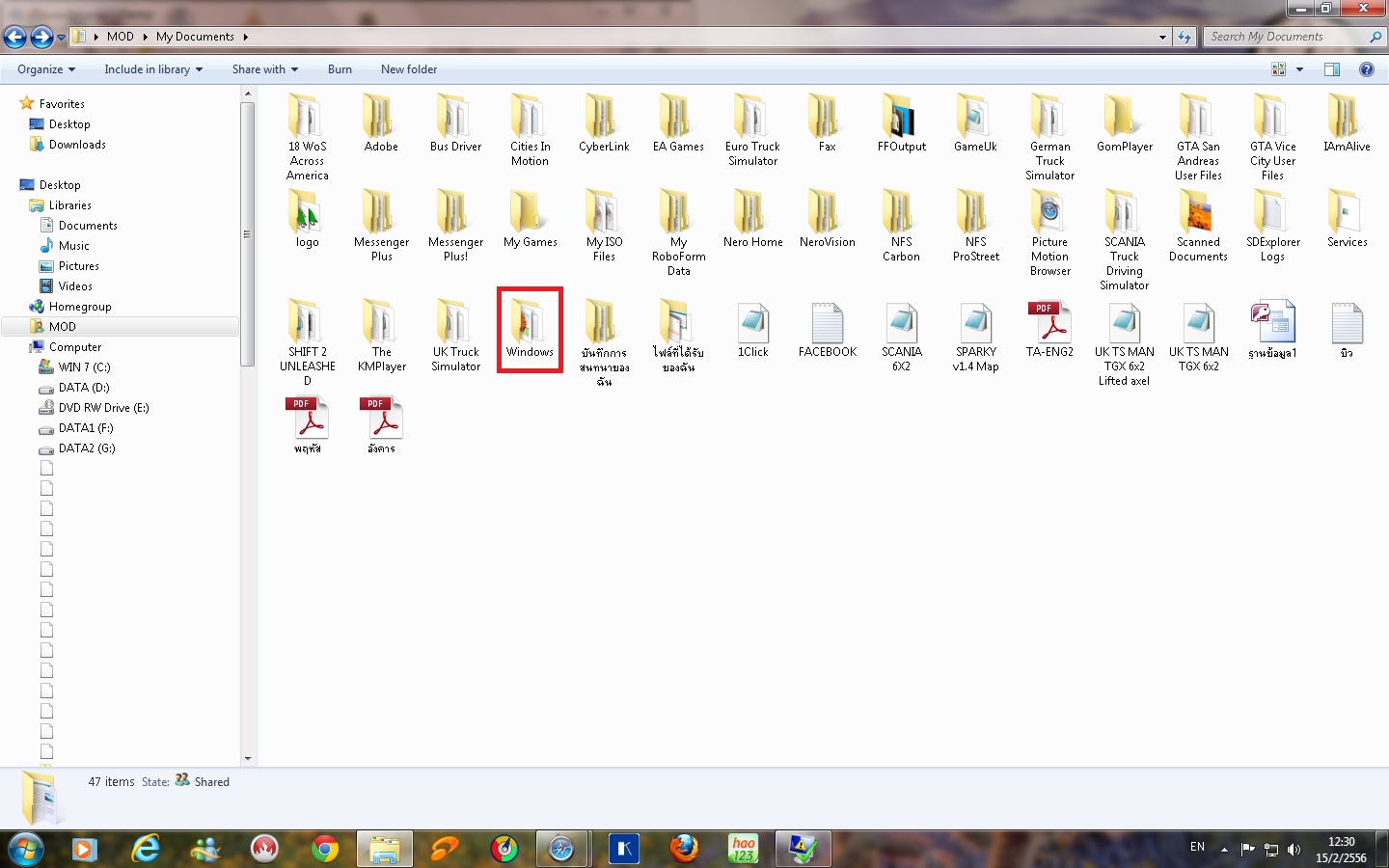Select the 1Click file
Image resolution: width=1389 pixels, height=868 pixels.
pos(752,330)
